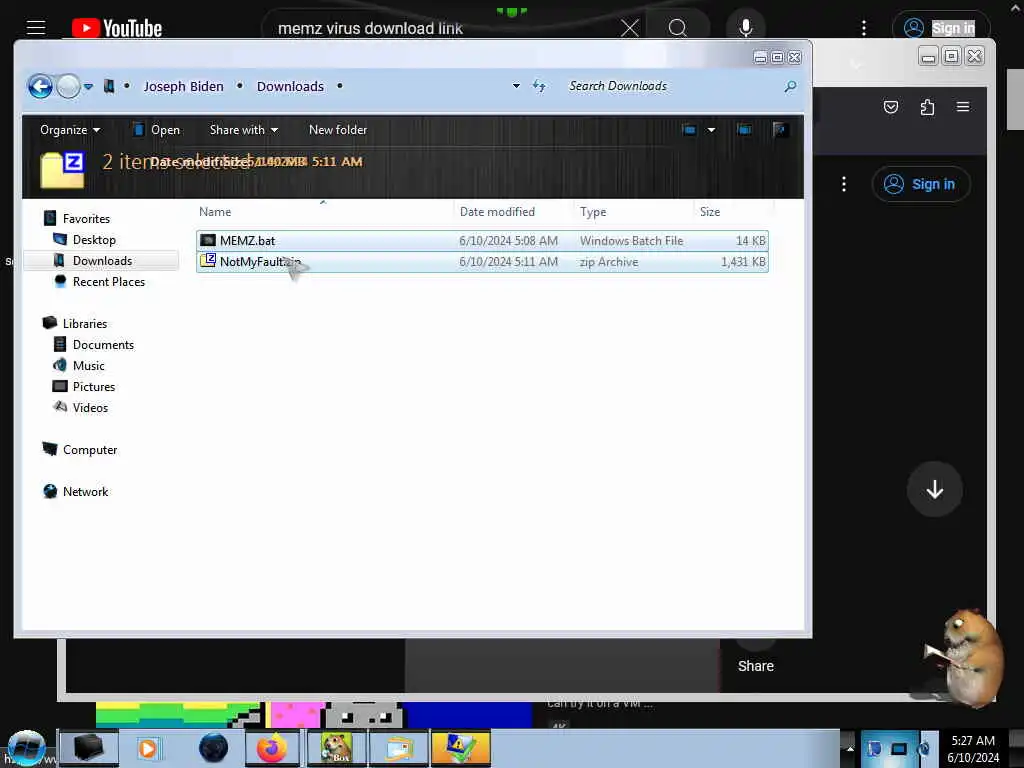Click Open in the Explorer toolbar
The image size is (1024, 768).
(157, 130)
